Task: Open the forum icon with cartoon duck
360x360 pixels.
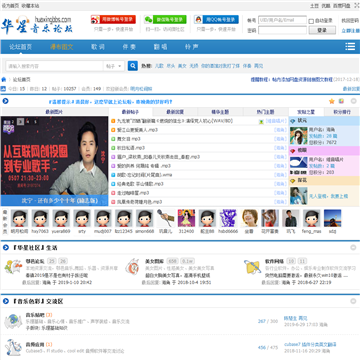Action: tap(13, 267)
